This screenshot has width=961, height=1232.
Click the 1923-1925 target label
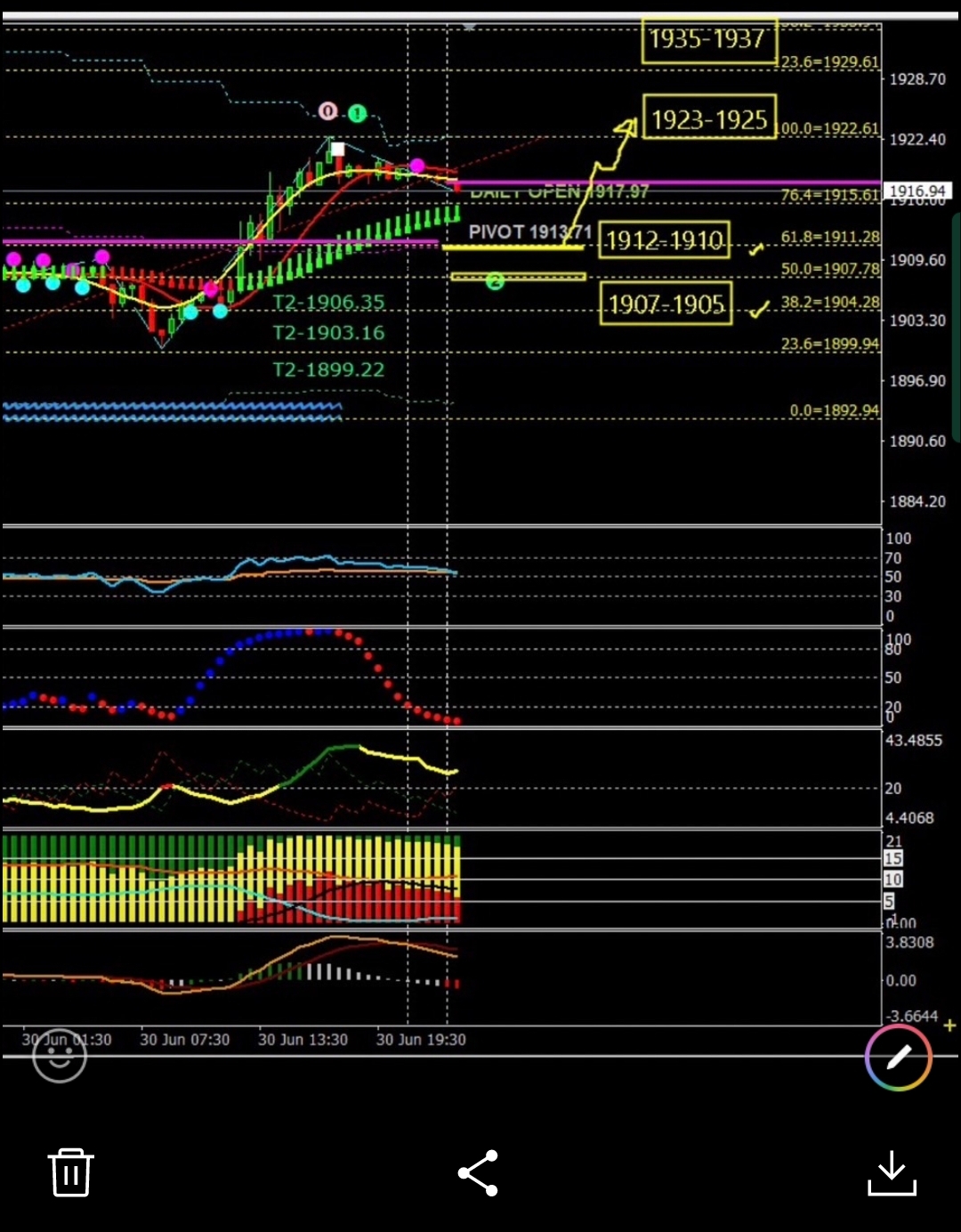tap(709, 117)
